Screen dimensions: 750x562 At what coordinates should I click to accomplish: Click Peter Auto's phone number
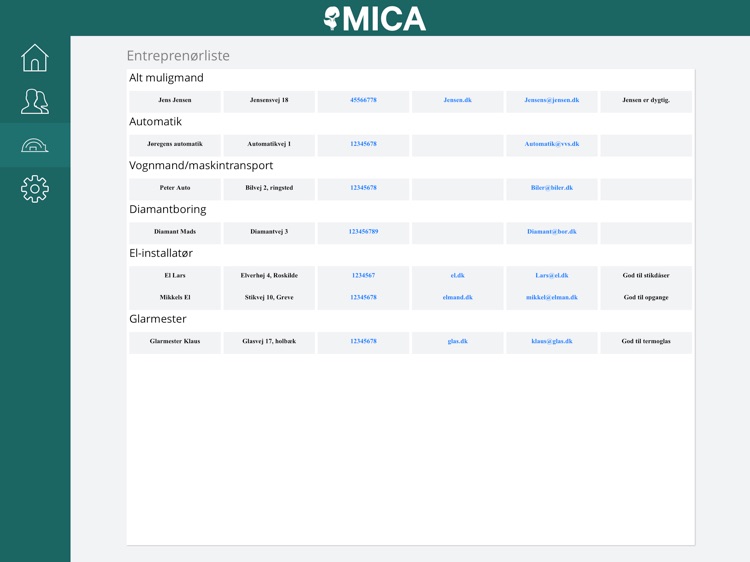(x=363, y=187)
